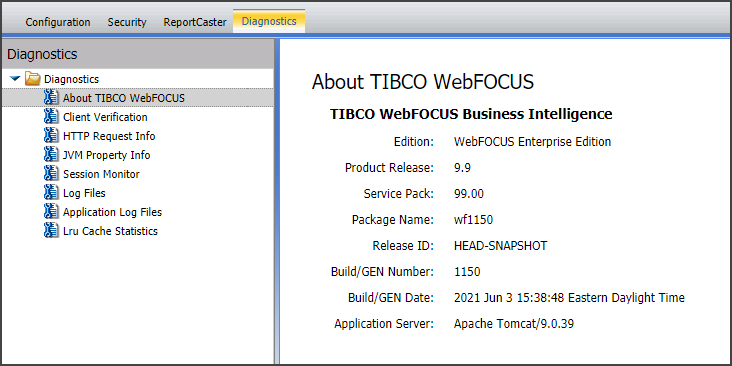Open About TIBCO WebFOCUS tree entry
Screen dimensions: 732x366
(124, 99)
